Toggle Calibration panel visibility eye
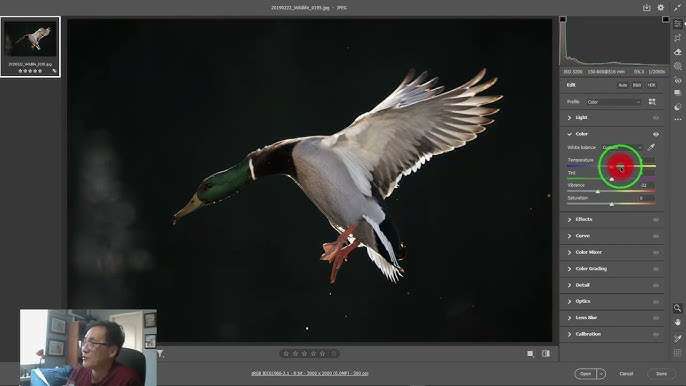686x386 pixels. tap(655, 334)
